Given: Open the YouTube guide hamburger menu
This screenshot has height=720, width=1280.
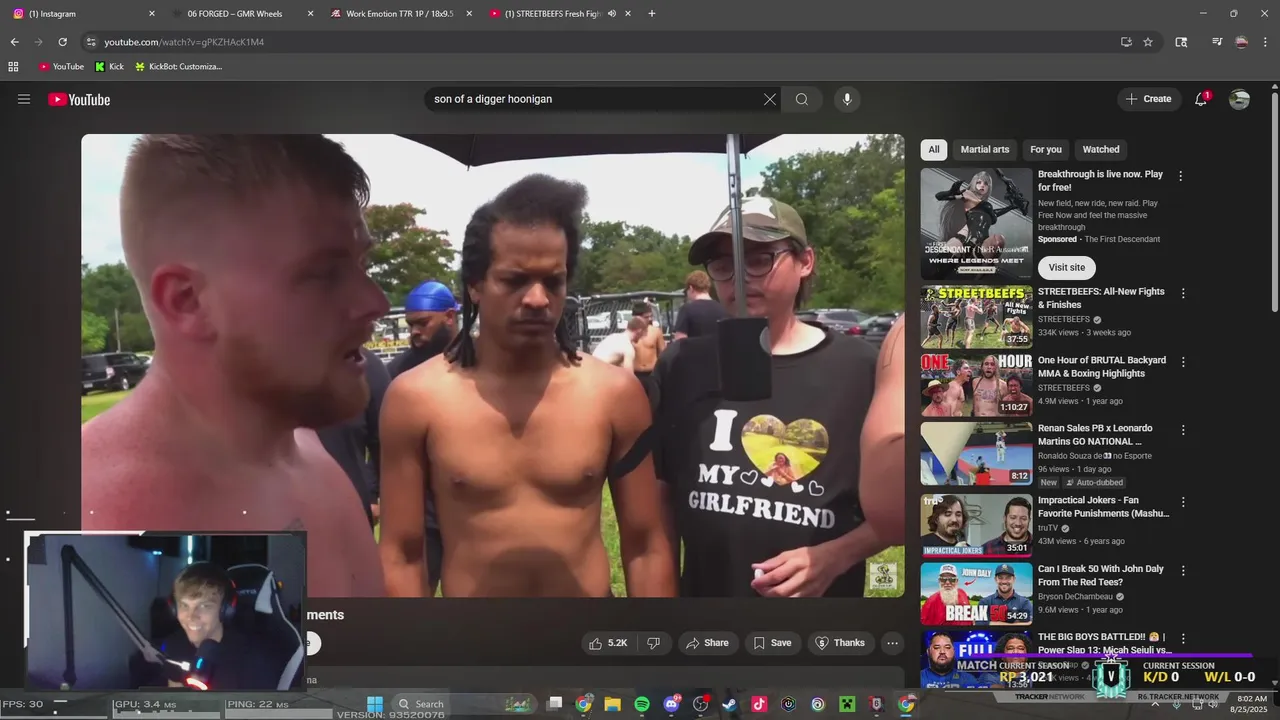Looking at the screenshot, I should (x=24, y=99).
